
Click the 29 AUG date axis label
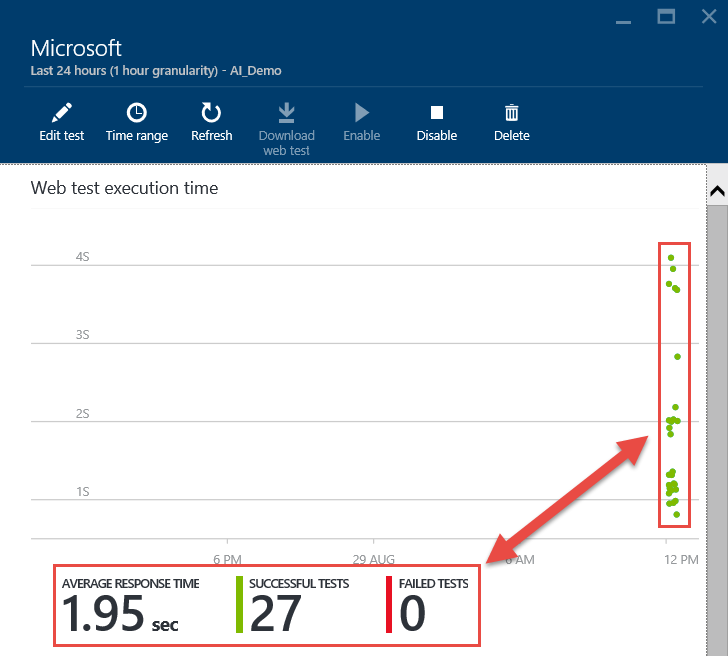(x=373, y=559)
